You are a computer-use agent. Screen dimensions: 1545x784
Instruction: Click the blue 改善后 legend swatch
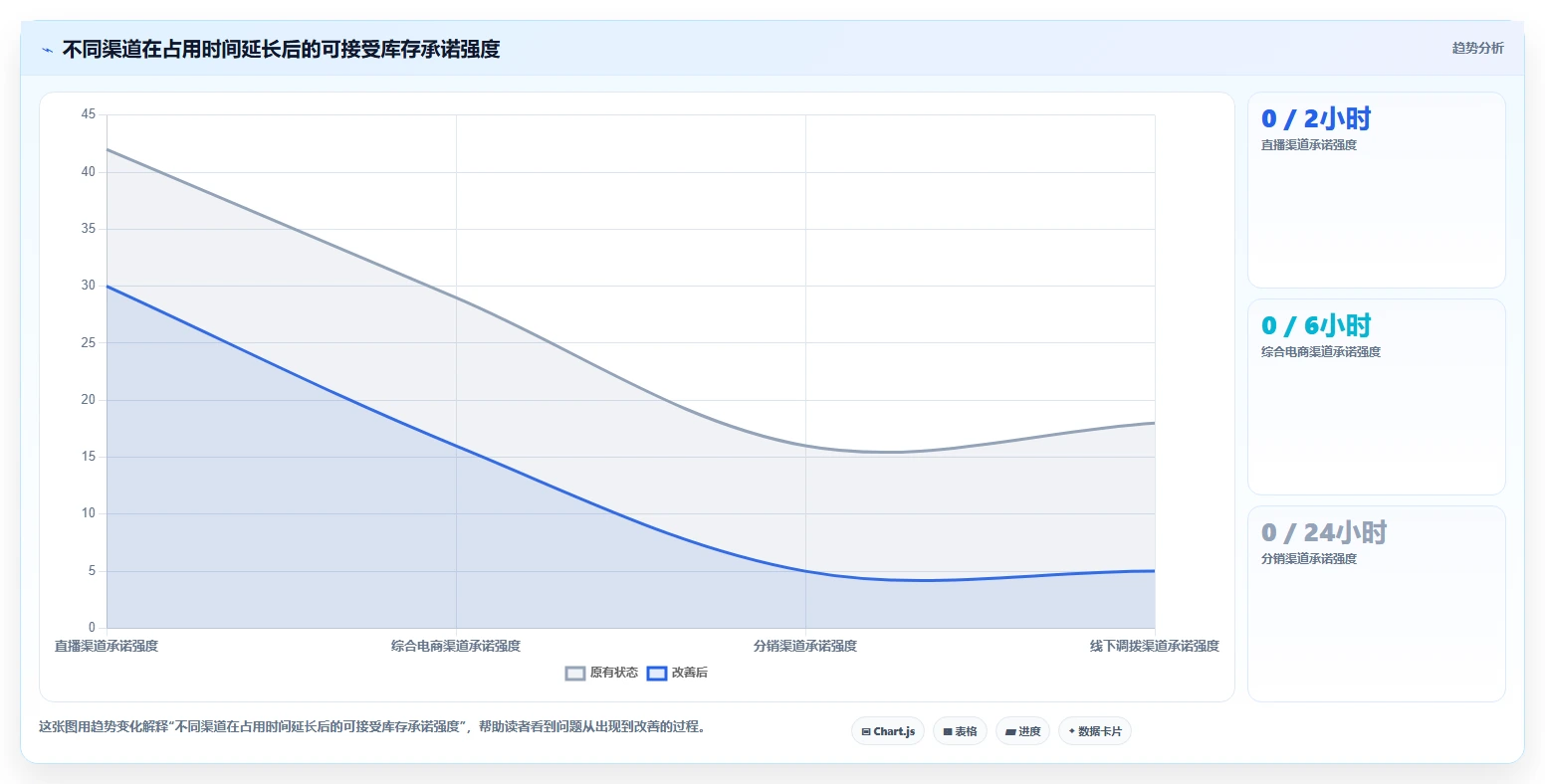click(657, 674)
